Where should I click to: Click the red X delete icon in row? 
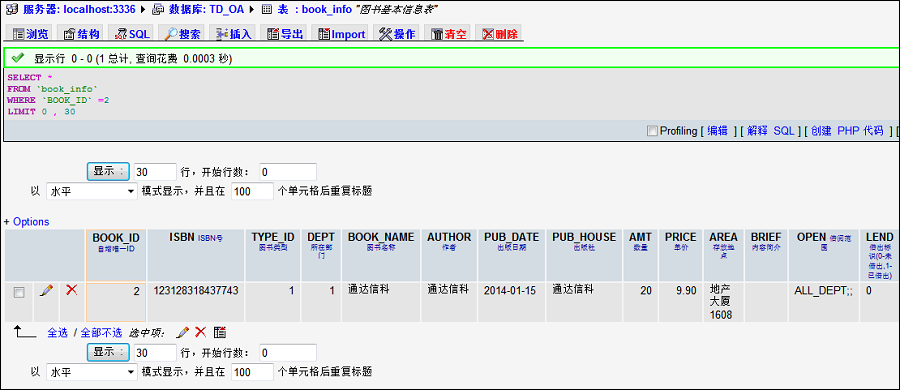(72, 291)
